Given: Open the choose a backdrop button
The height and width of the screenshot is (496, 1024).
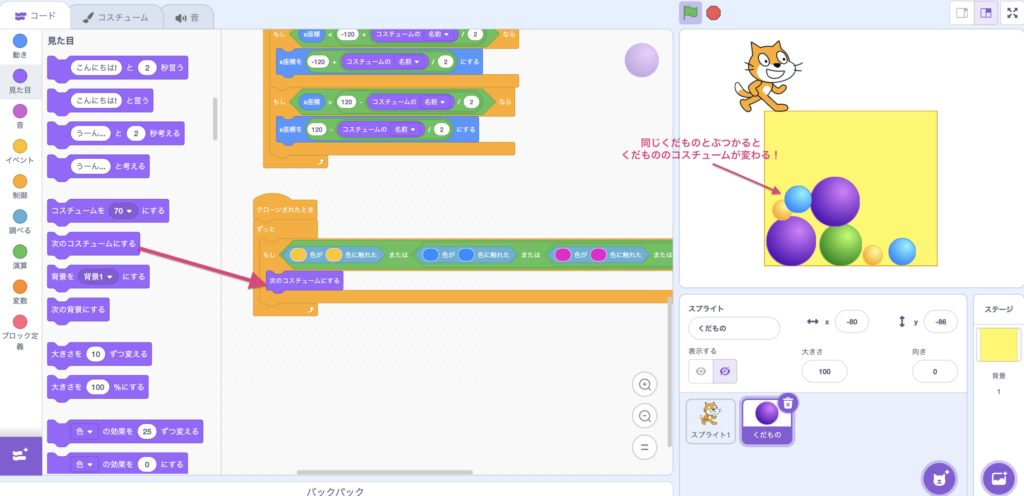Looking at the screenshot, I should pos(999,479).
